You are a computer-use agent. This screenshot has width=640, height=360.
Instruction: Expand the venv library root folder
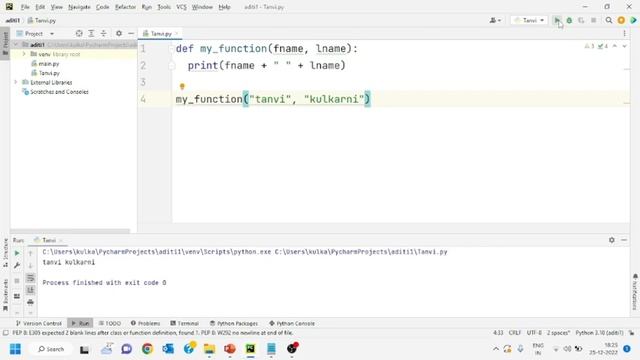(24, 54)
